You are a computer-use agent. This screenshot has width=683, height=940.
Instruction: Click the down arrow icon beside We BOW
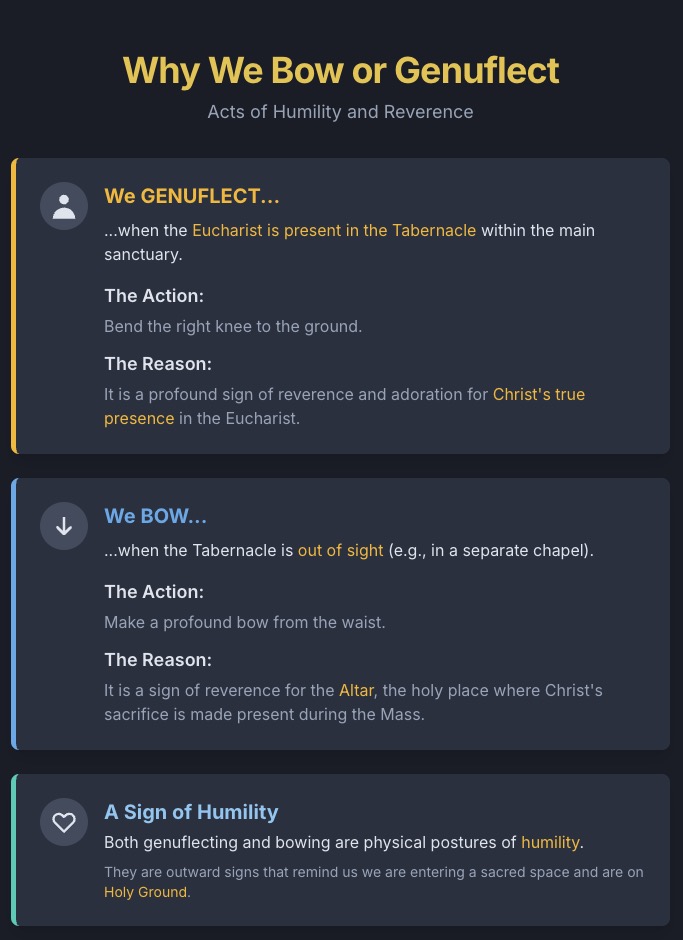(64, 526)
